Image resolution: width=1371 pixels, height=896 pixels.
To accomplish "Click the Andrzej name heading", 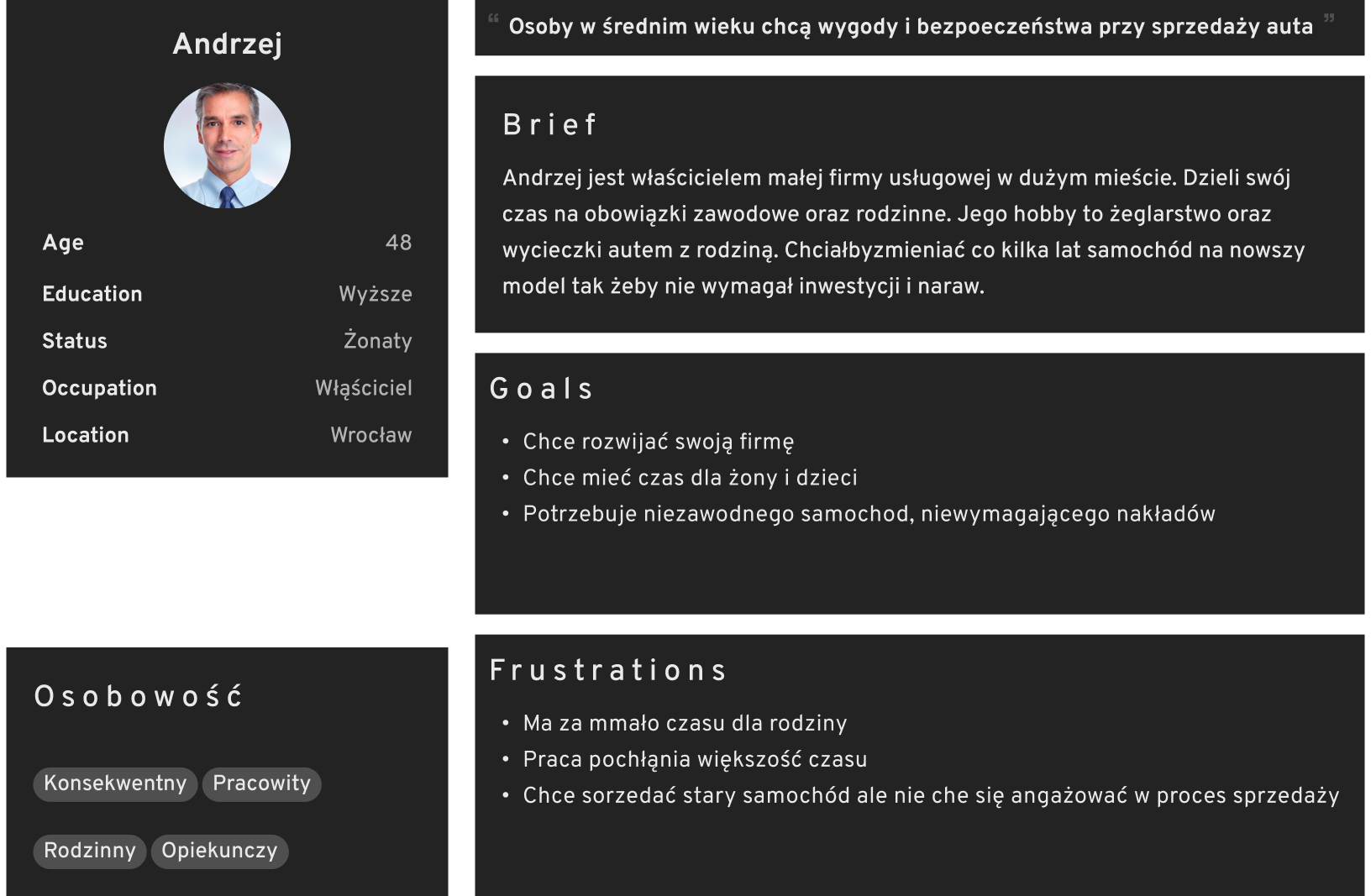I will pyautogui.click(x=227, y=44).
